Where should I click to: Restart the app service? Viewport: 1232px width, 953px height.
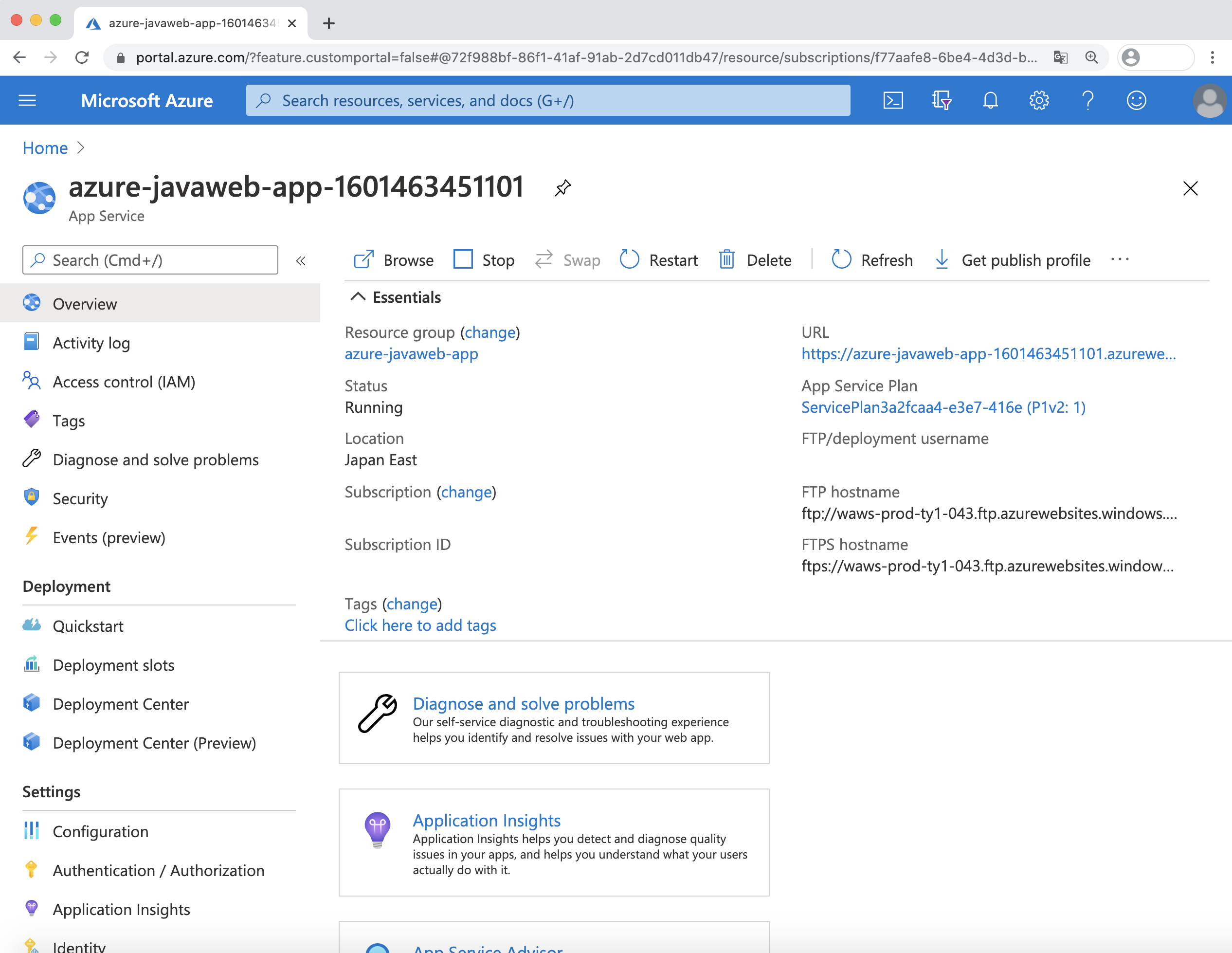point(658,260)
